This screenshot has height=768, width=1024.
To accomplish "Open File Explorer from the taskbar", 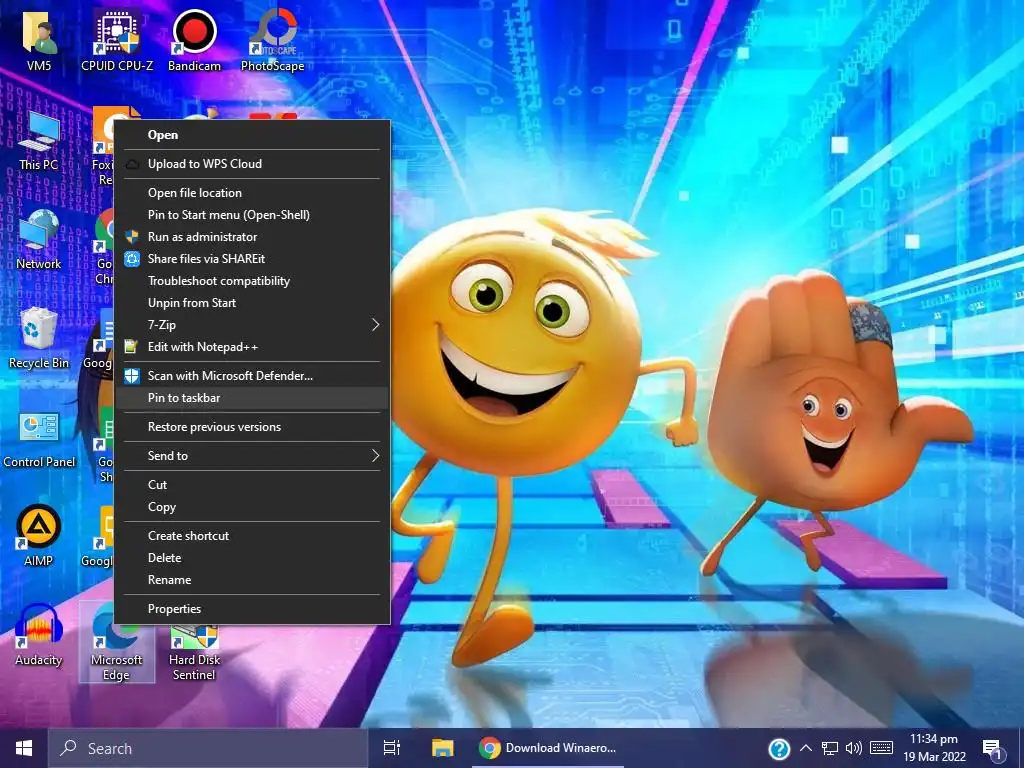I will (443, 748).
